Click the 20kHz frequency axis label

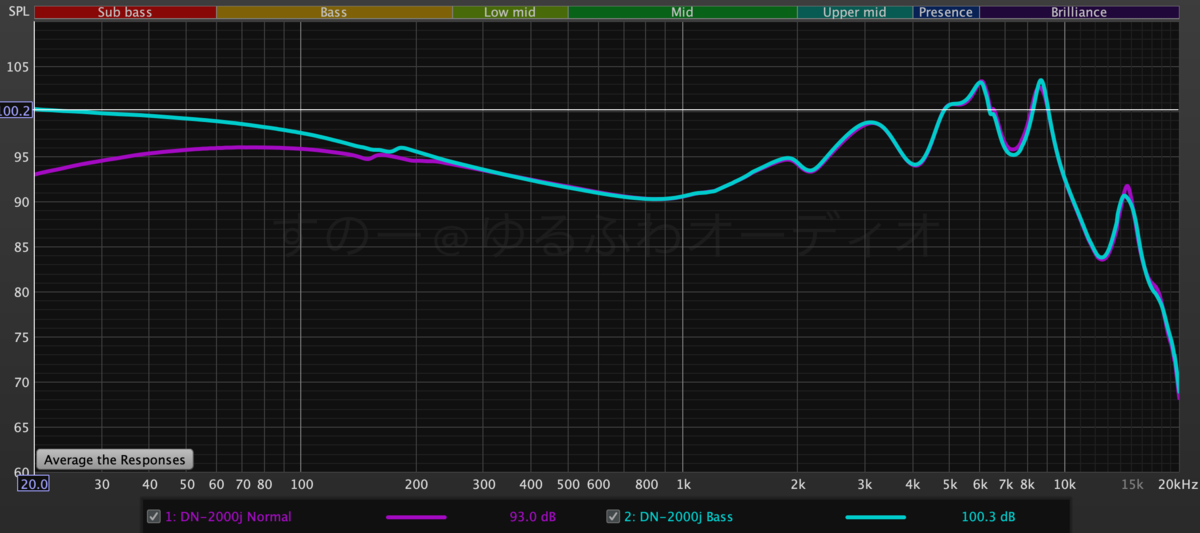coord(1178,484)
